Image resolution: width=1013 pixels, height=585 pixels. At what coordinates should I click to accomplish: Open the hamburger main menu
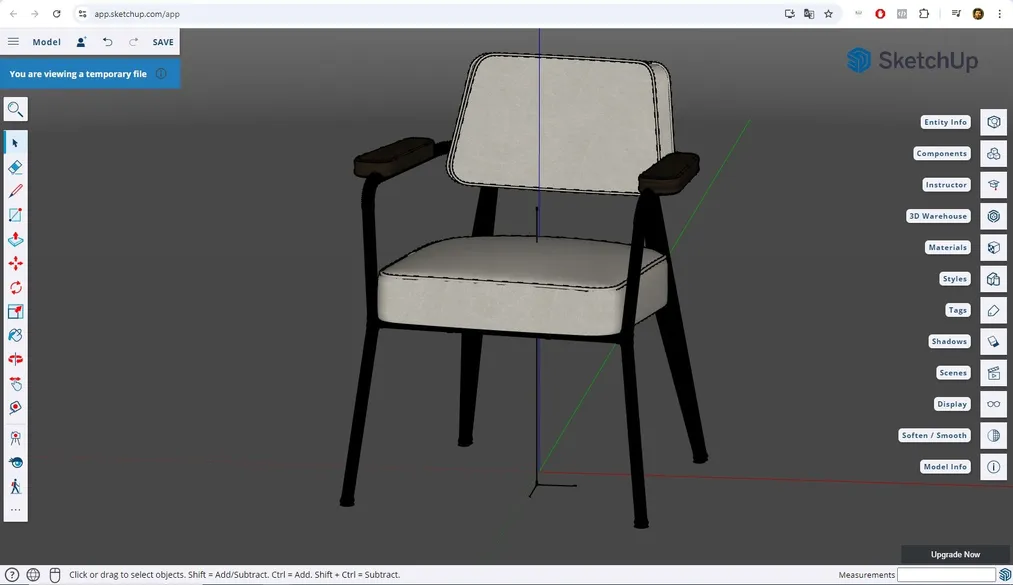pos(13,42)
